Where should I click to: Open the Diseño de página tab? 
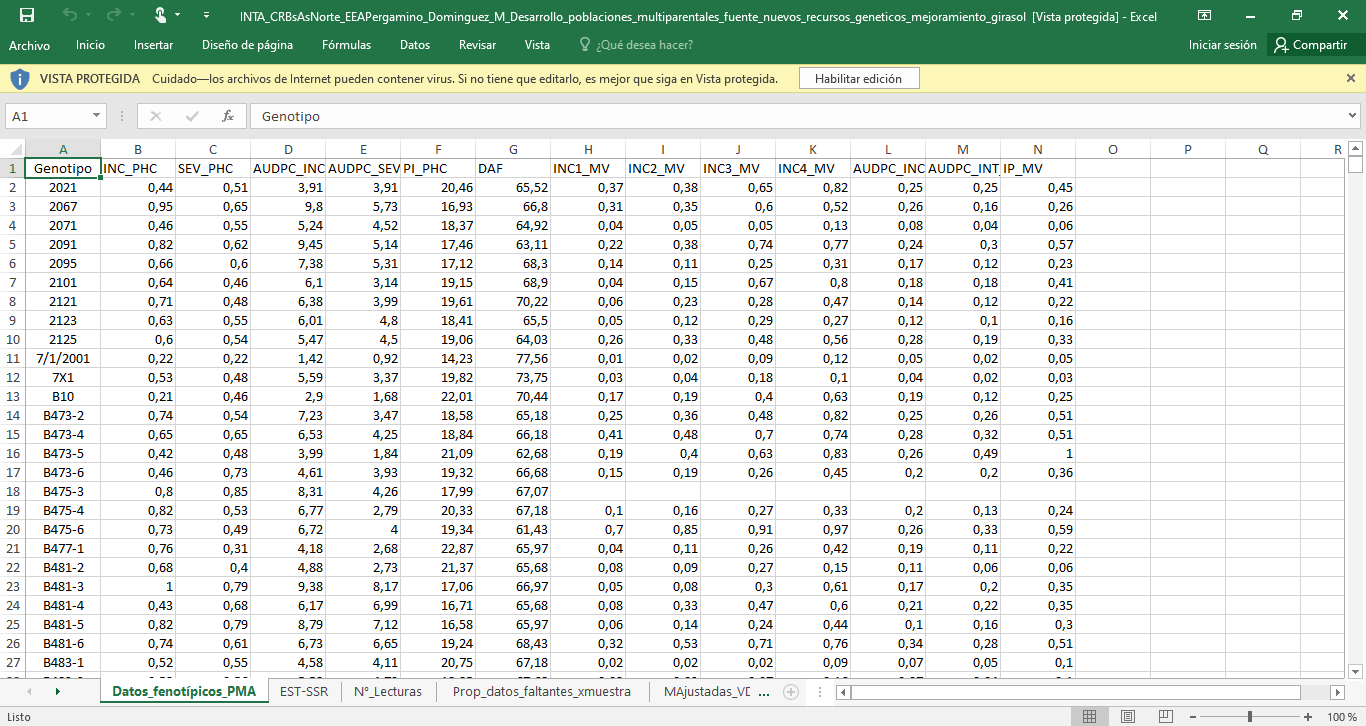pos(247,45)
